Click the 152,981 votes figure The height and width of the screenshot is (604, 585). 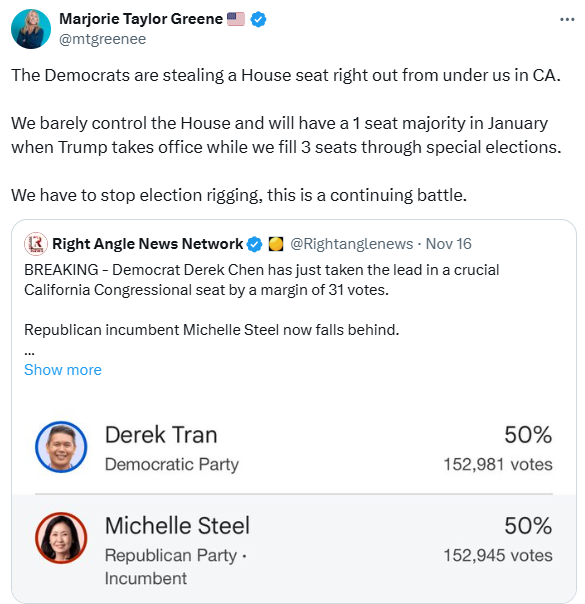[x=498, y=464]
